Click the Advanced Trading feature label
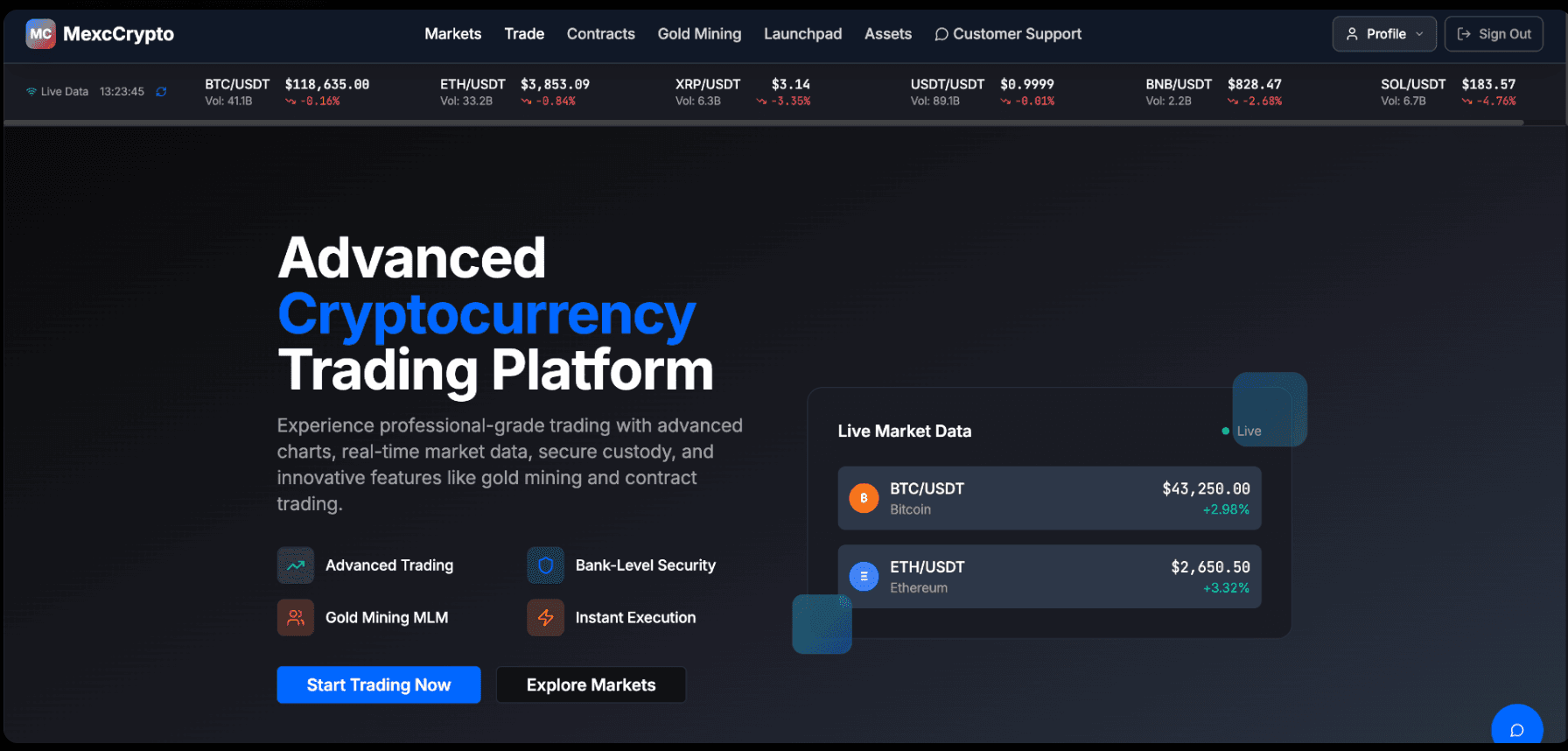The image size is (1568, 751). [x=389, y=565]
